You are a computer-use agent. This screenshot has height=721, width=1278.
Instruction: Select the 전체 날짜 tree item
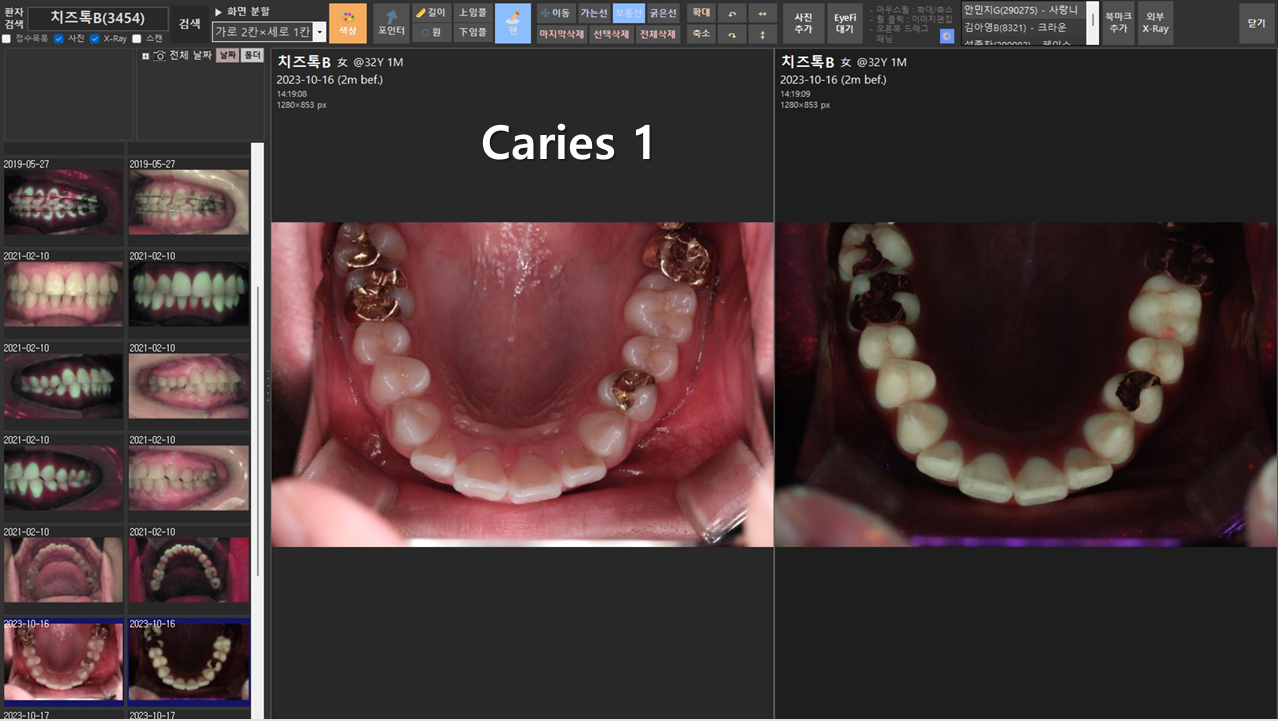coord(191,56)
